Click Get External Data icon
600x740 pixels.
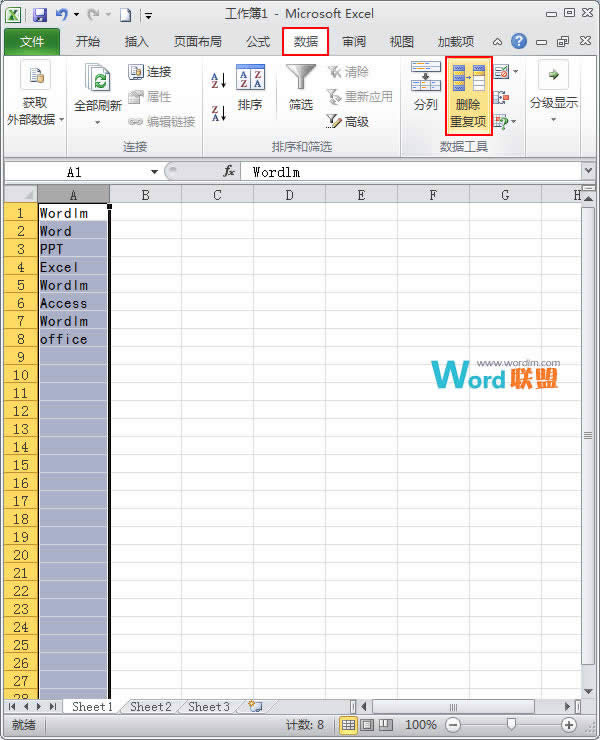[x=35, y=76]
